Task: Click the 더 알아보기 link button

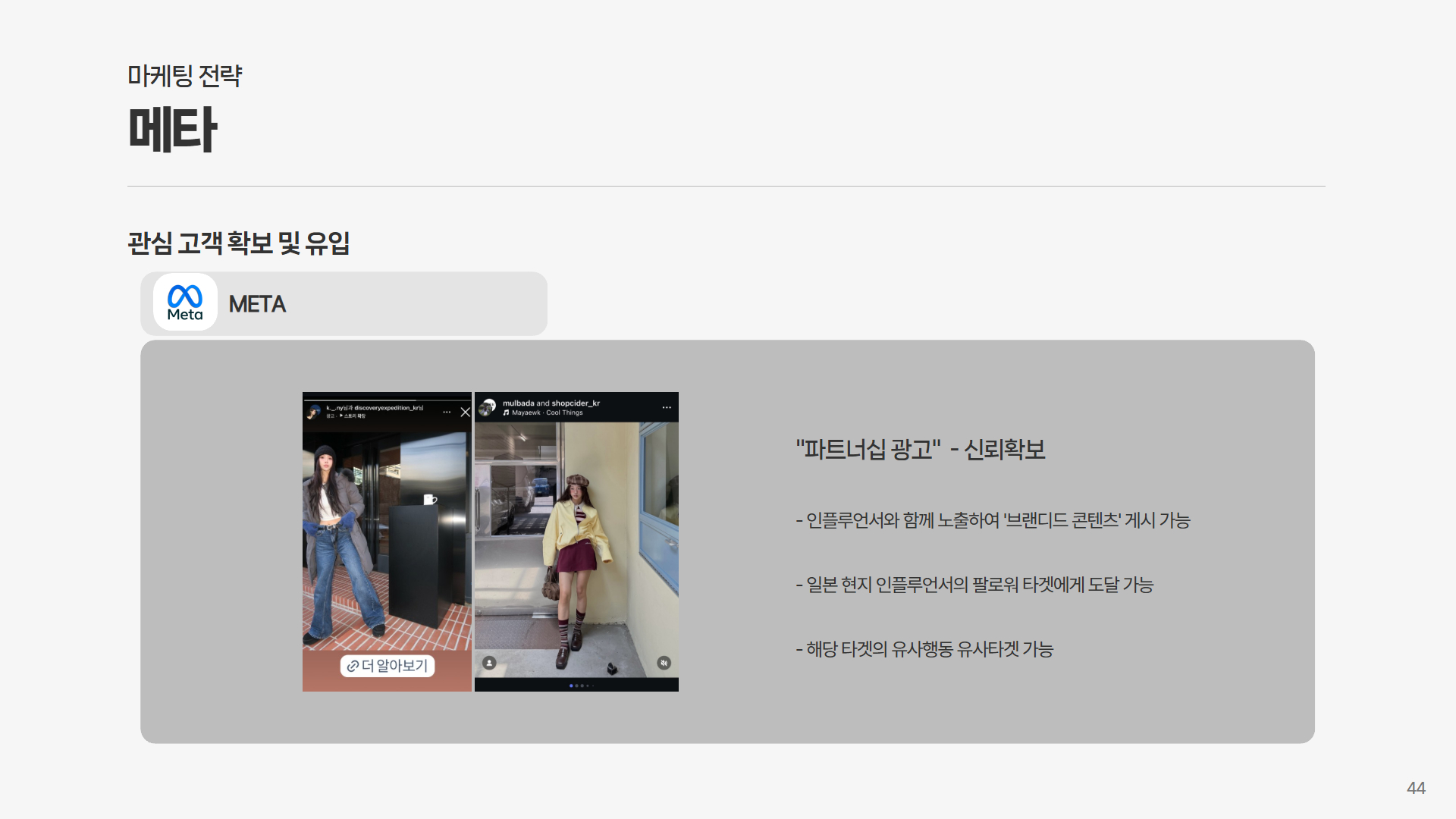Action: [388, 666]
